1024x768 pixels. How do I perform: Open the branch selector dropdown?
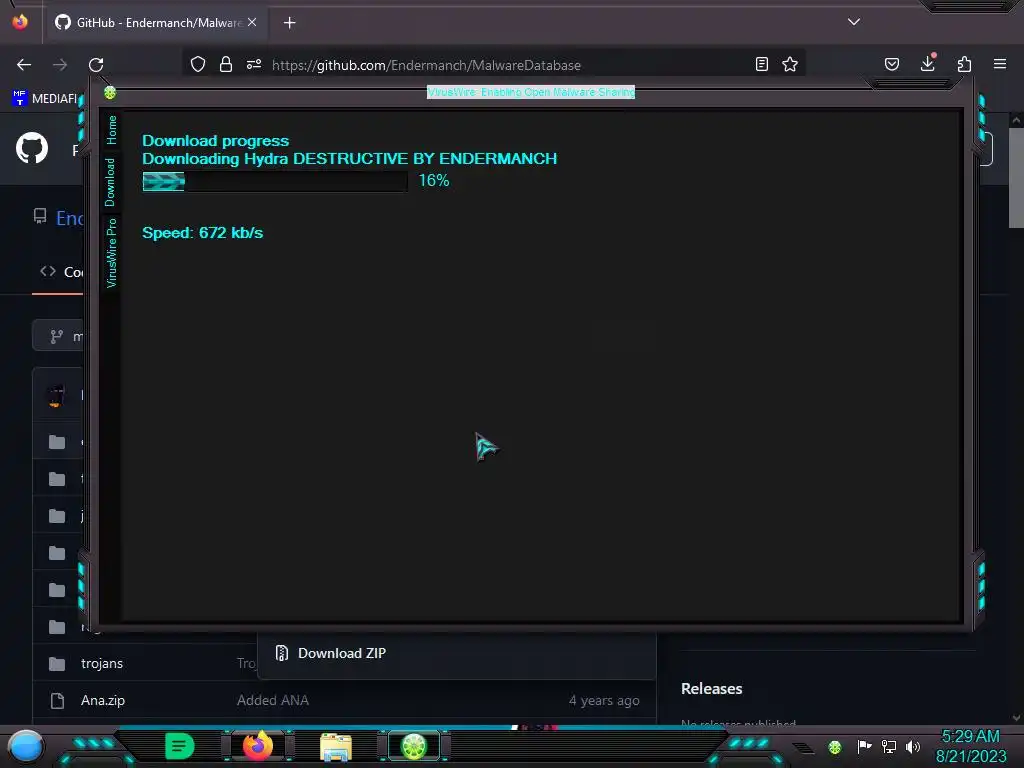tap(59, 336)
